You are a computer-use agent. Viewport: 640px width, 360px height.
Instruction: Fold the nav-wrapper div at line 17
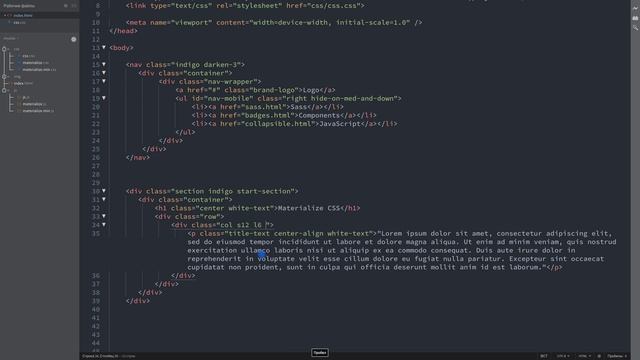[104, 82]
